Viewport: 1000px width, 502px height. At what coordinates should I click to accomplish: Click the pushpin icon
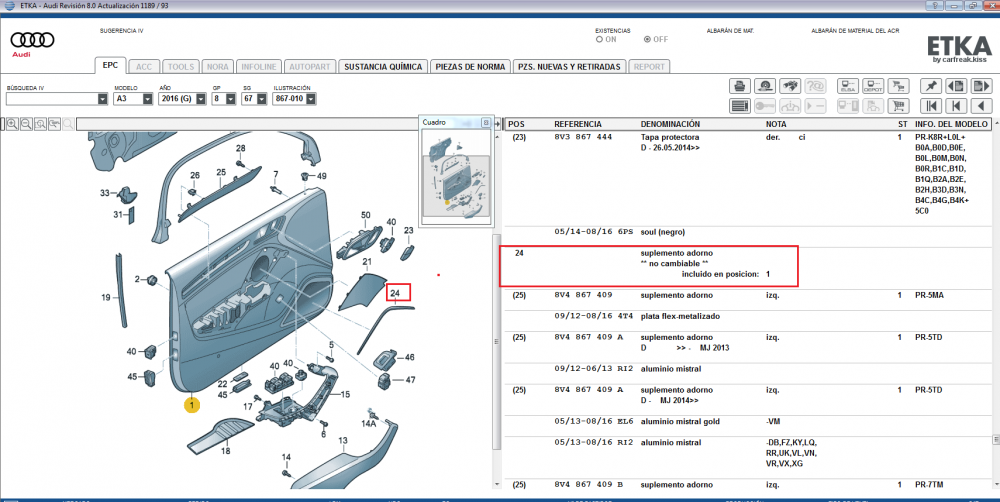pyautogui.click(x=931, y=86)
